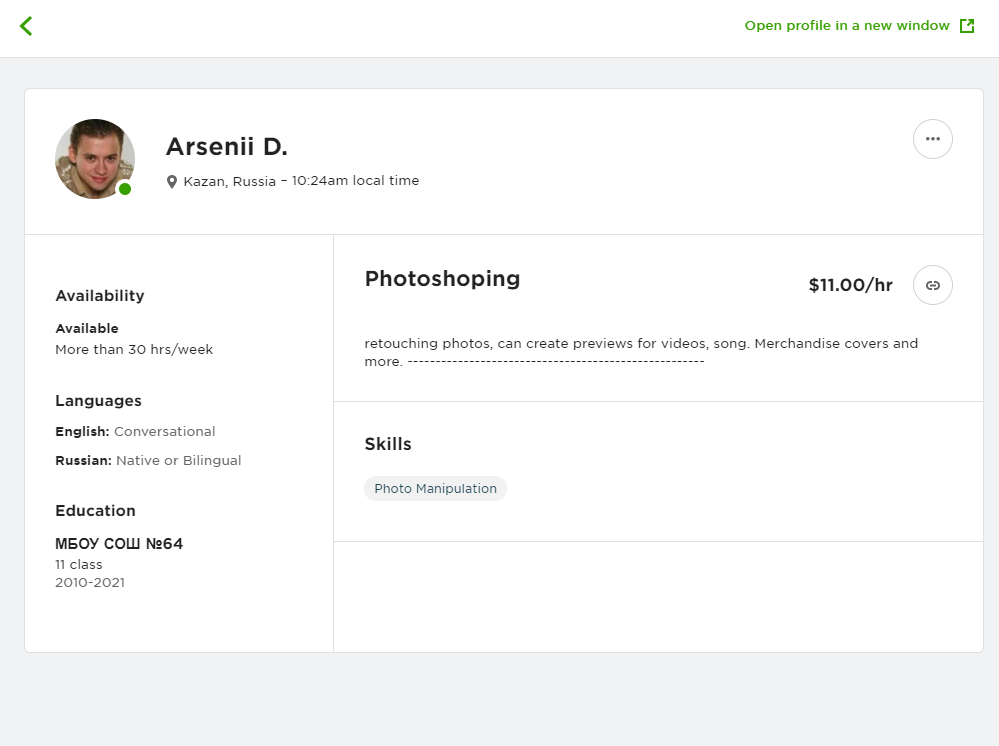Screen dimensions: 999x746
Task: Click the name Arsenii D. heading
Action: pyautogui.click(x=227, y=147)
